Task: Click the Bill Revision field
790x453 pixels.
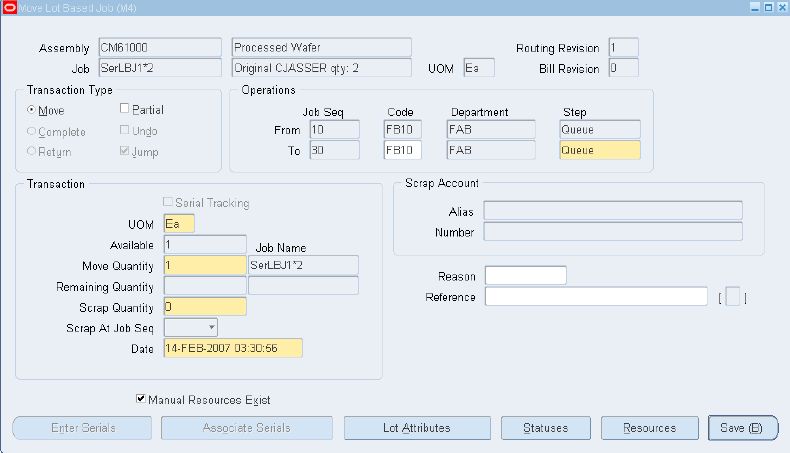Action: (x=624, y=68)
